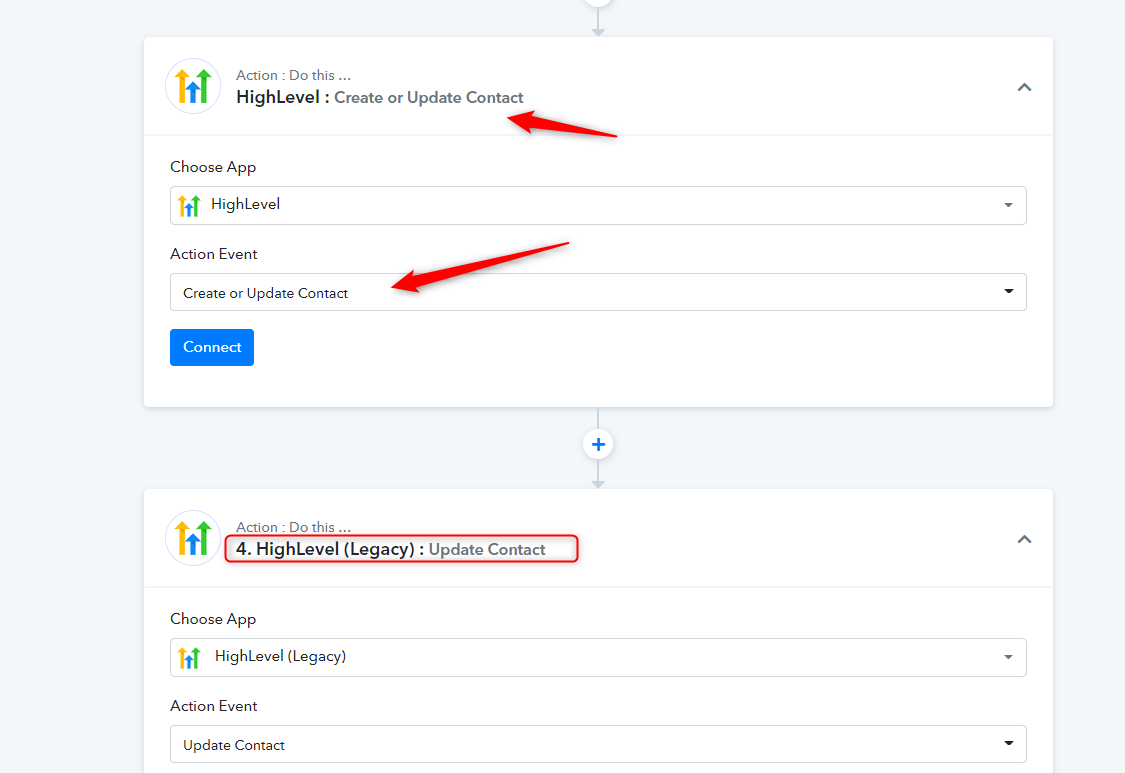Collapse the HighLevel (Legacy) Update Contact step
This screenshot has width=1125, height=773.
click(x=1024, y=539)
